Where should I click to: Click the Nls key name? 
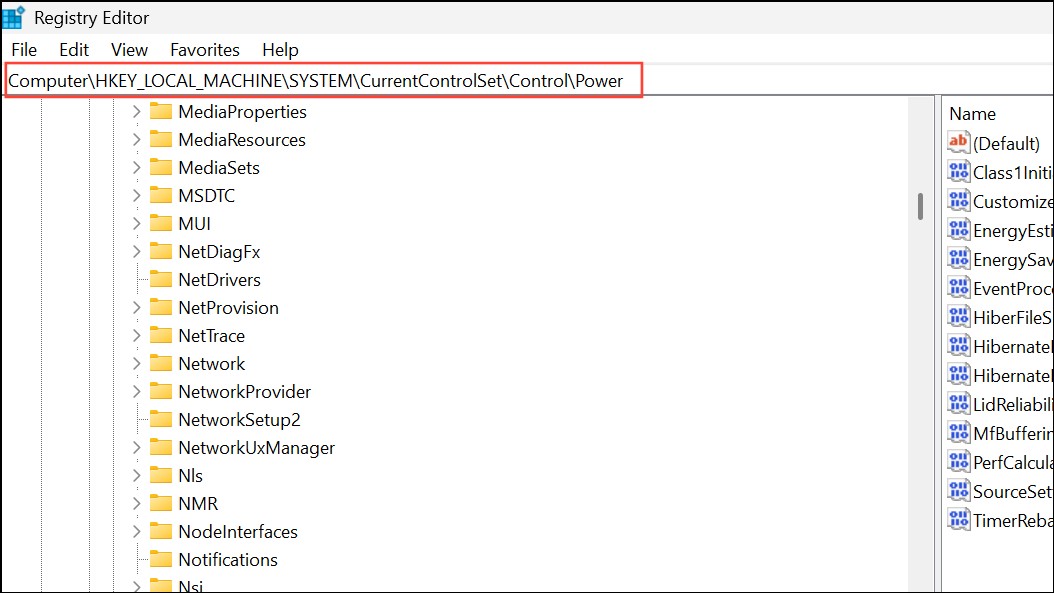190,475
